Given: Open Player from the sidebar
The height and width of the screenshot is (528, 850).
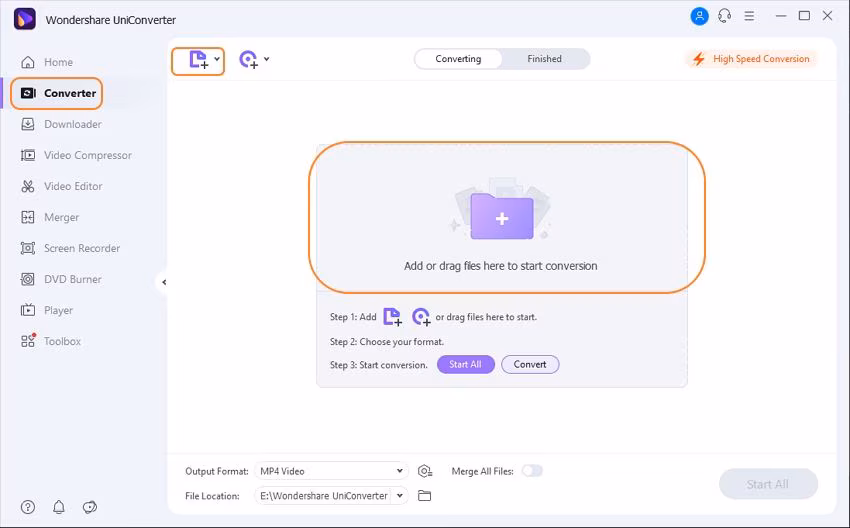Looking at the screenshot, I should (x=47, y=310).
